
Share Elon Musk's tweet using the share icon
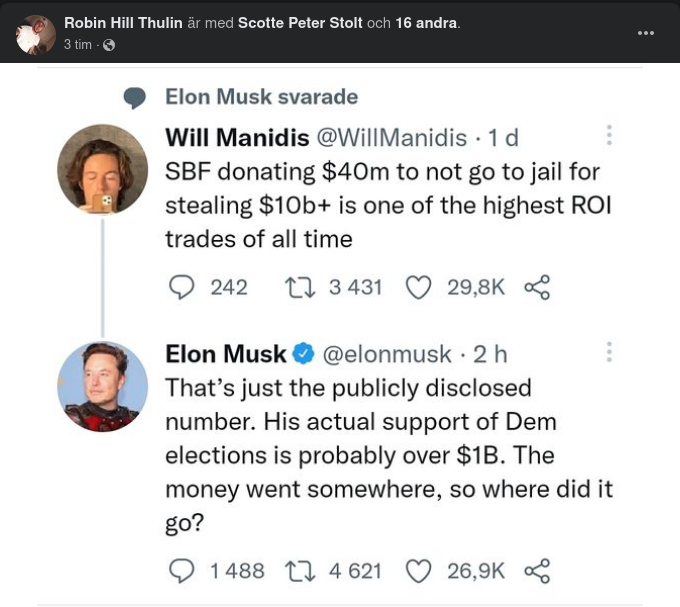tap(537, 571)
